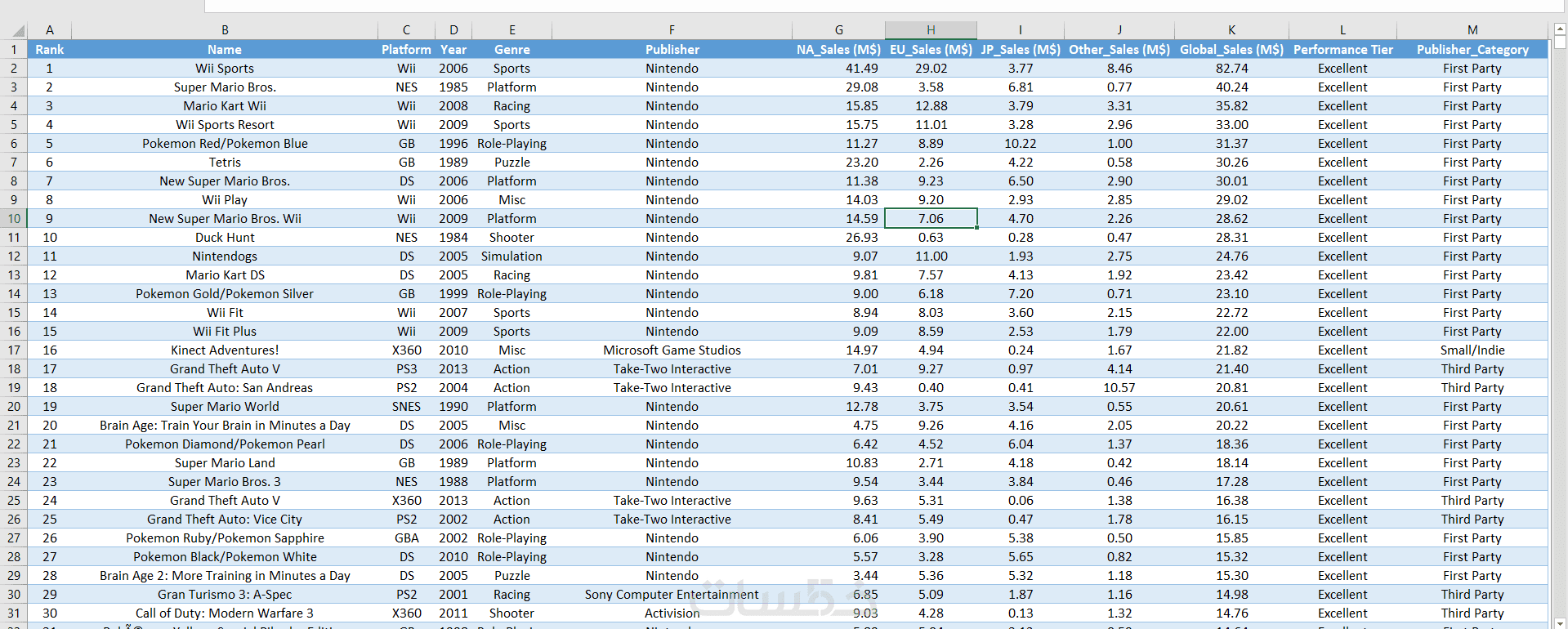Select row 10 header
This screenshot has width=1568, height=629.
click(x=14, y=219)
